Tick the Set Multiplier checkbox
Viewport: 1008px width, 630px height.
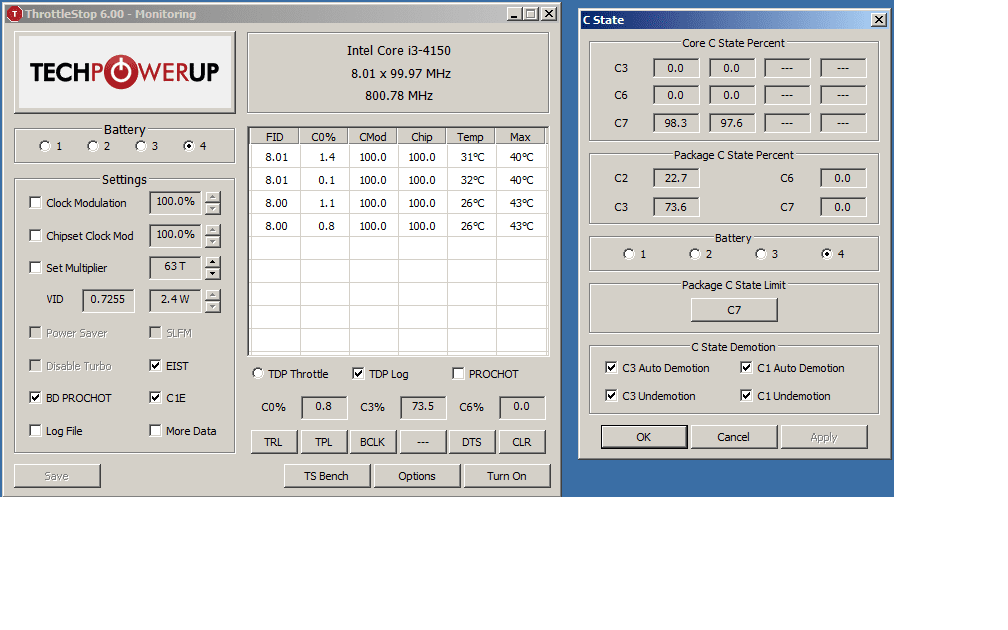(x=35, y=267)
